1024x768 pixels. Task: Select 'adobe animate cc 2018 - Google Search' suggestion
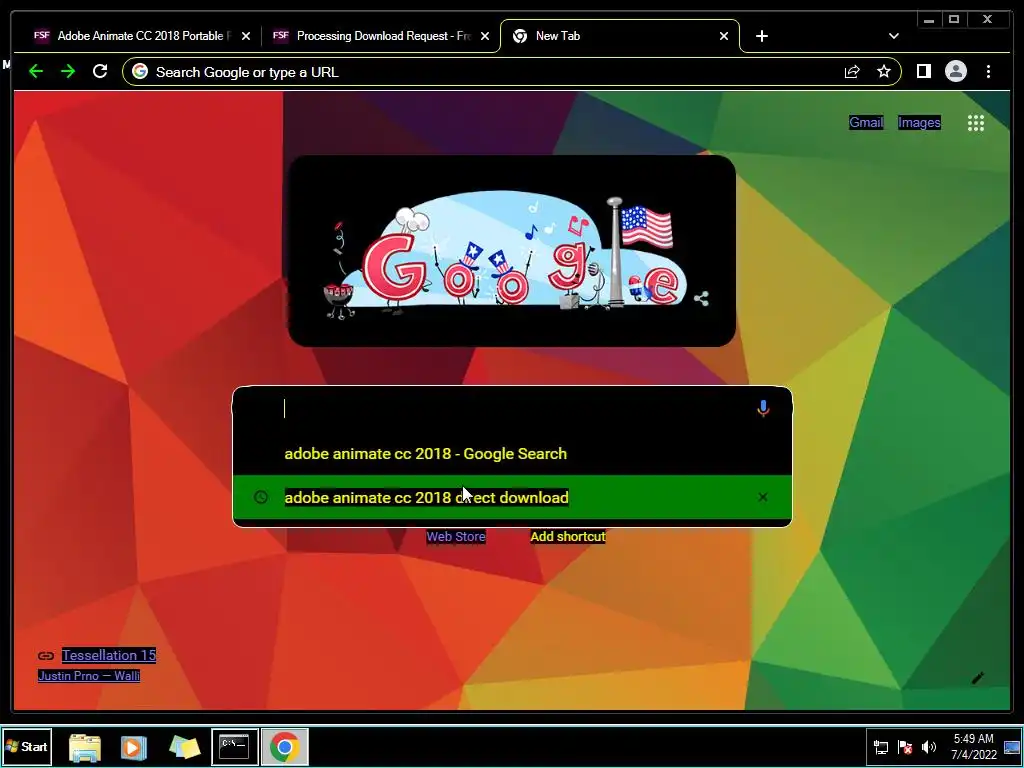512,454
